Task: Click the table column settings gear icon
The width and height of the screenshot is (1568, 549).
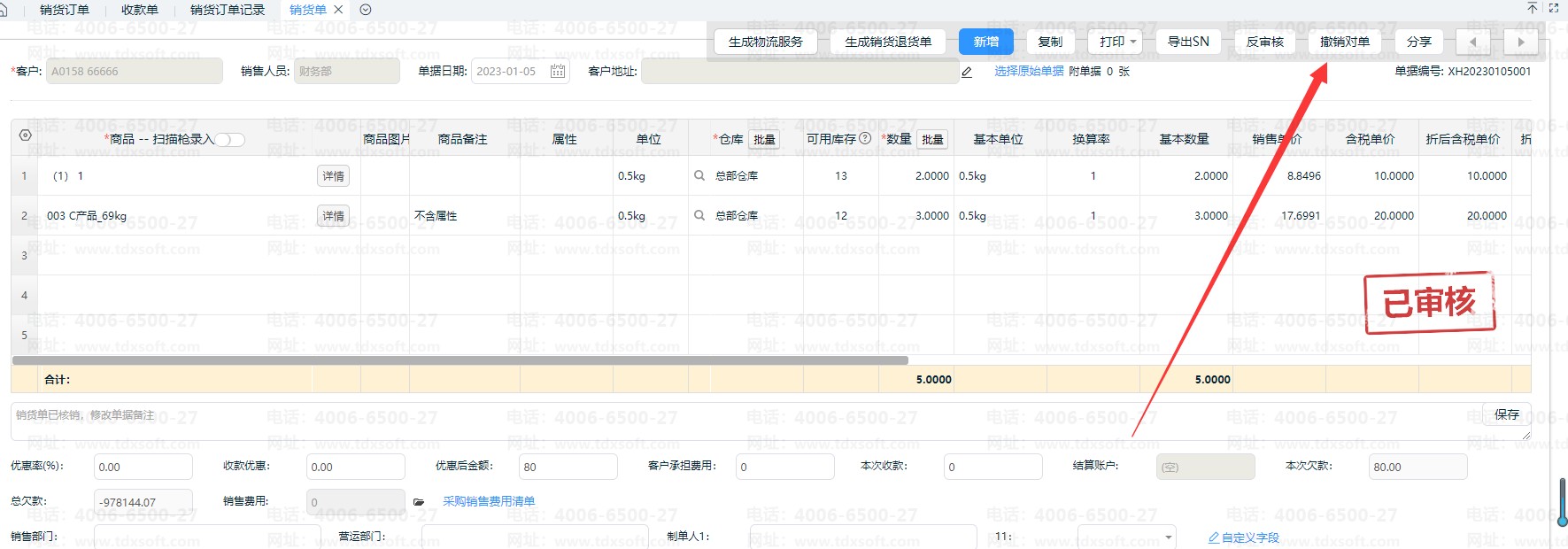Action: [x=25, y=135]
